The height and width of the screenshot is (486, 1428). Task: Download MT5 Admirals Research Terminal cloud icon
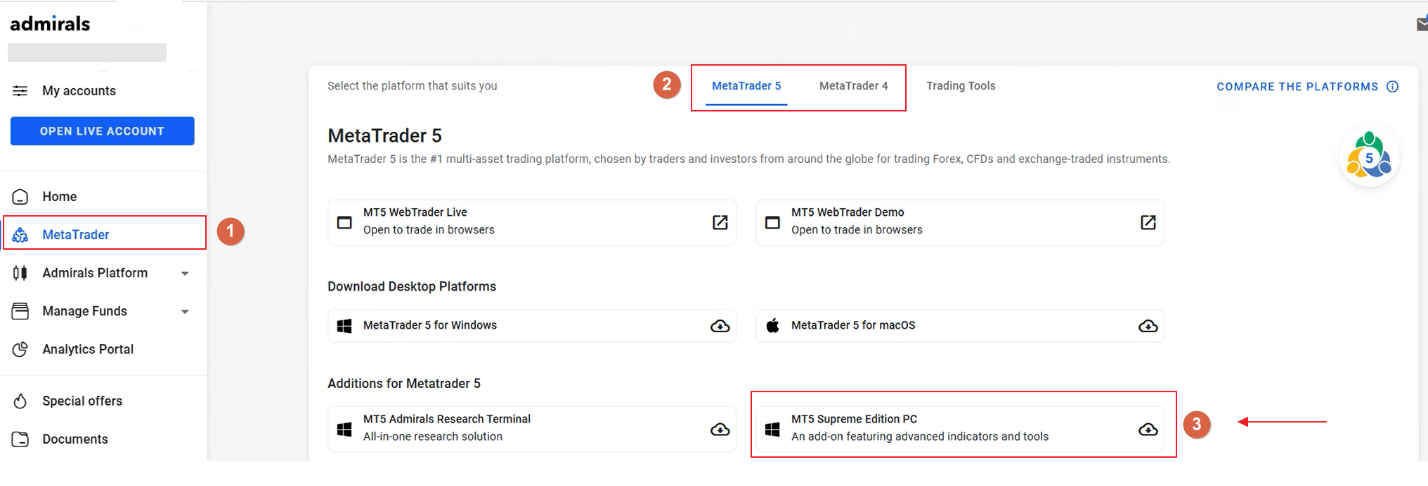click(720, 429)
